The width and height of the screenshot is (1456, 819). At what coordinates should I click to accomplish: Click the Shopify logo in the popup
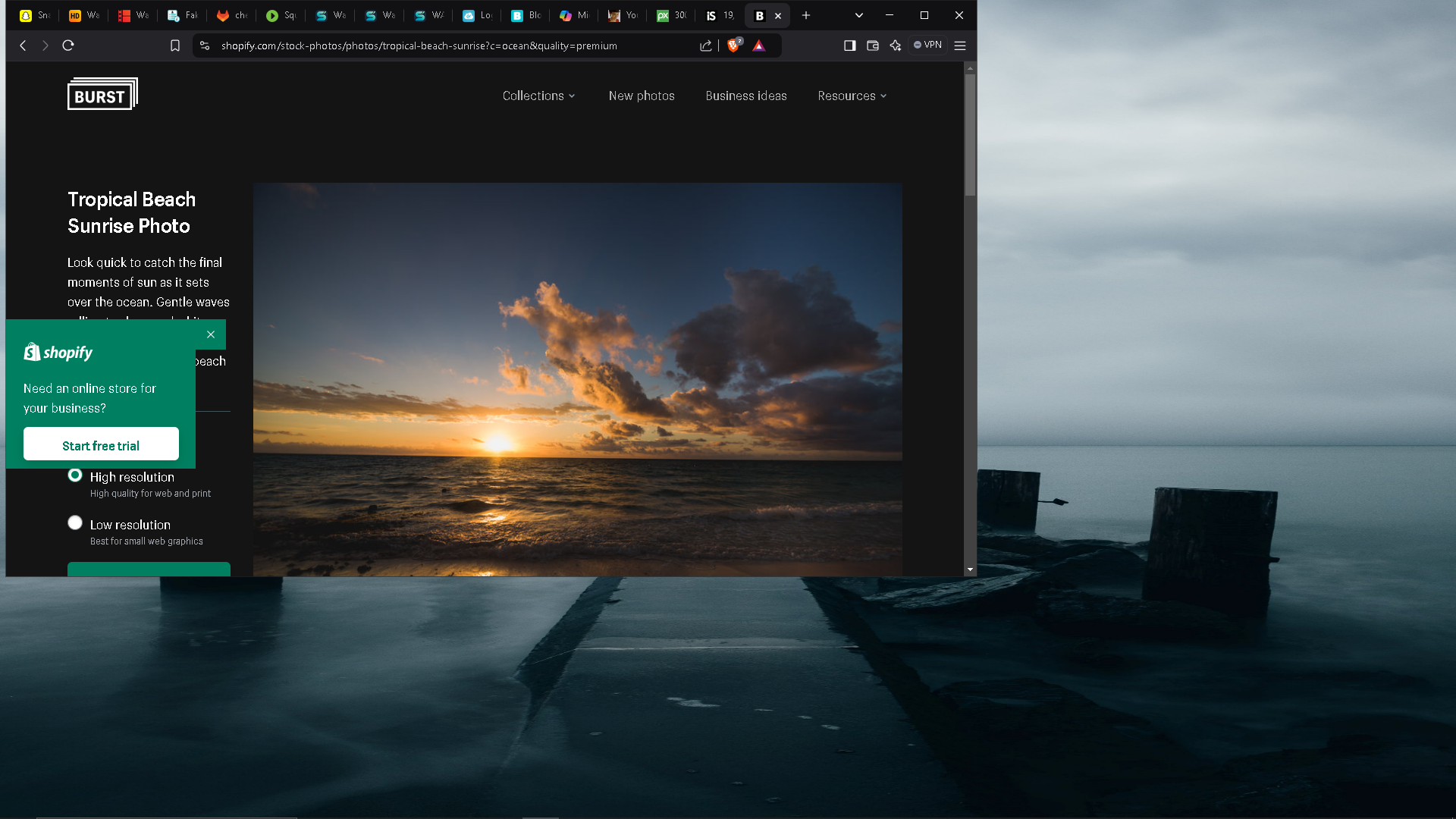[x=58, y=352]
